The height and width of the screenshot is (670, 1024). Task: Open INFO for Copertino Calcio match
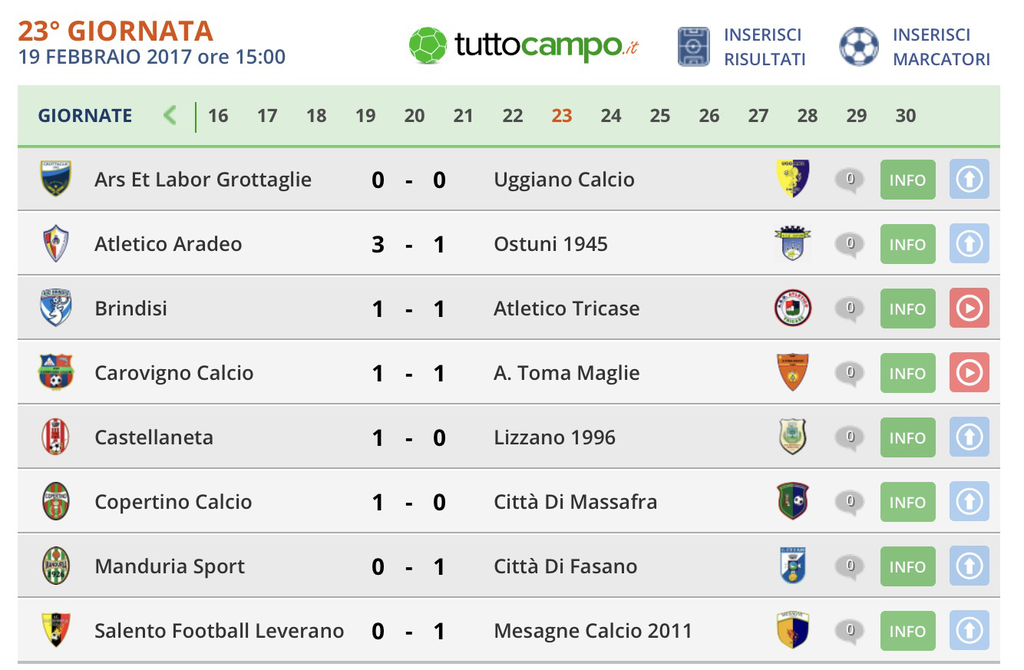(x=908, y=502)
